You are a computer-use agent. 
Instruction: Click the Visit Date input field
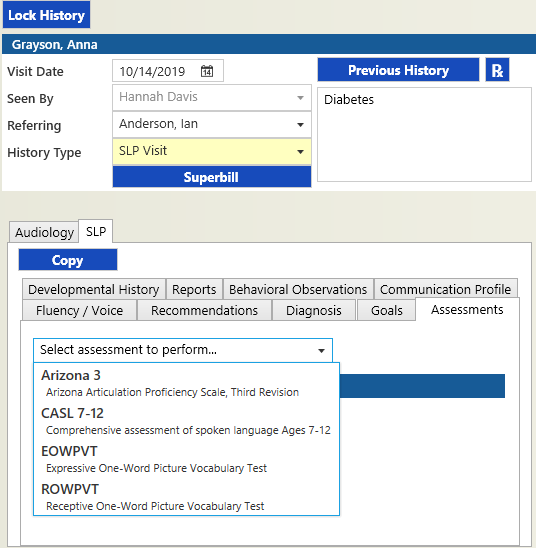[x=168, y=71]
